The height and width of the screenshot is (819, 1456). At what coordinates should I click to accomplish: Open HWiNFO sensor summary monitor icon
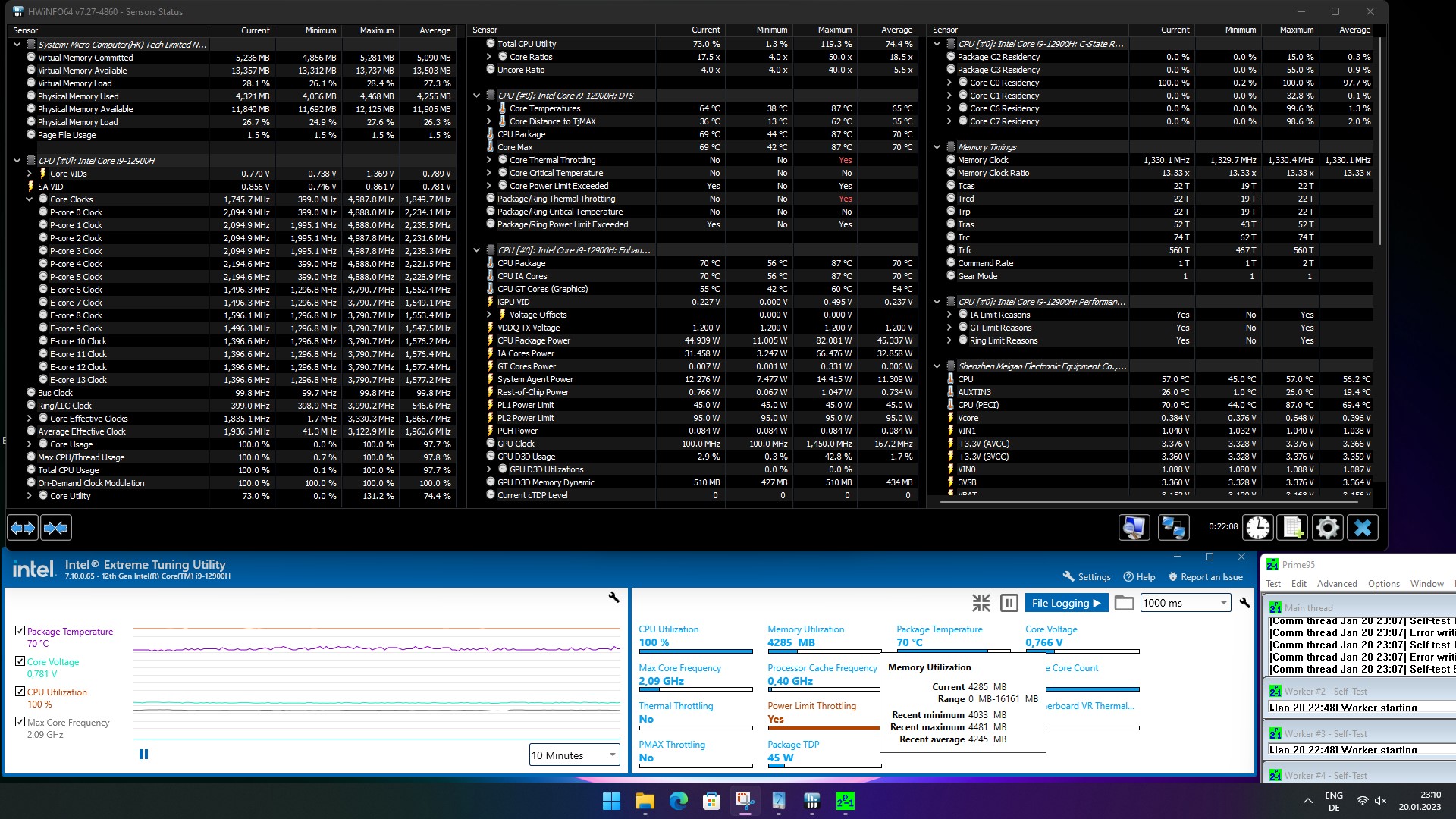(x=1134, y=527)
